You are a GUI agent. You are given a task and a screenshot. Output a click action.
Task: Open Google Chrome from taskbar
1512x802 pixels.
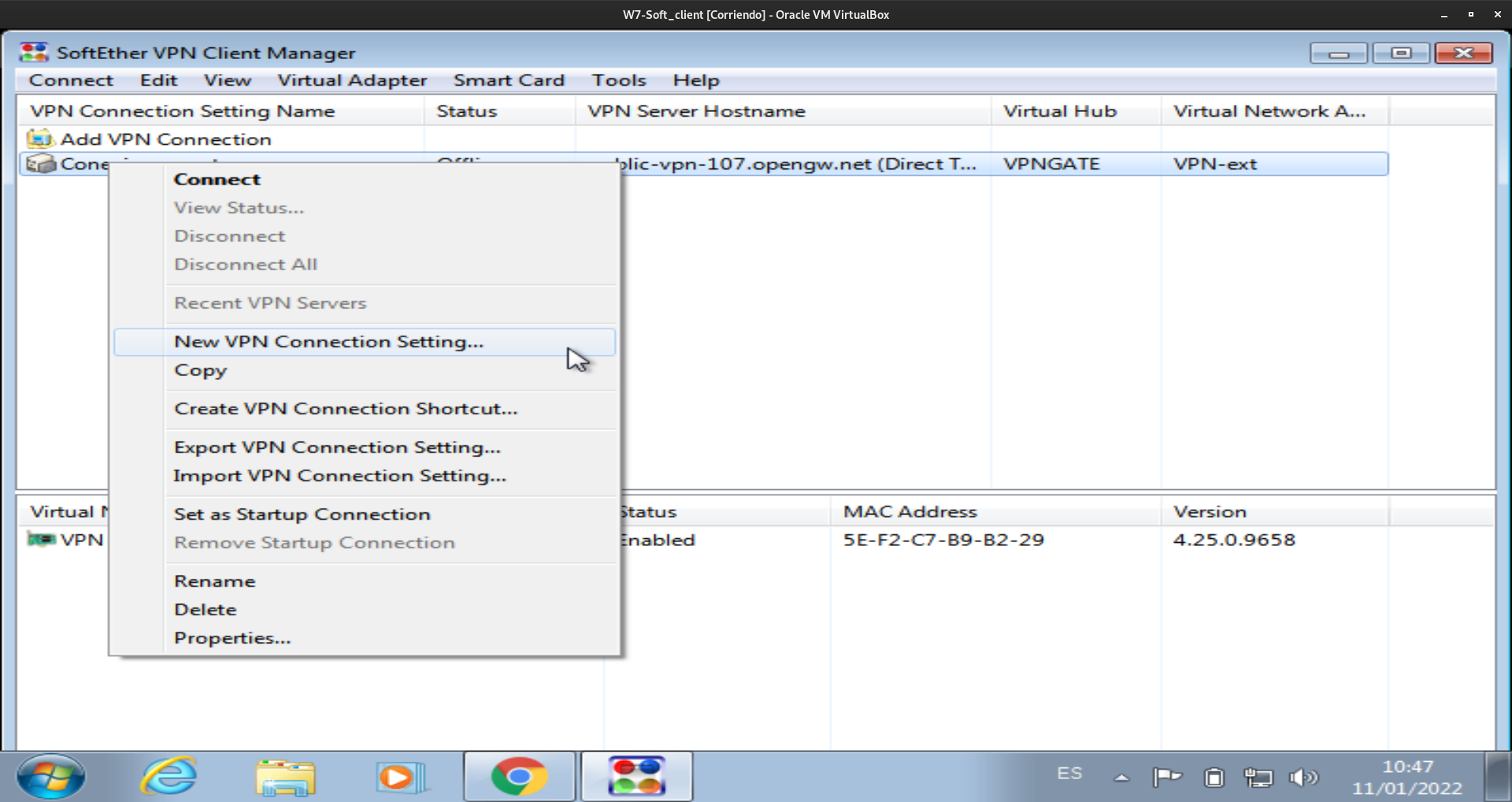tap(519, 777)
